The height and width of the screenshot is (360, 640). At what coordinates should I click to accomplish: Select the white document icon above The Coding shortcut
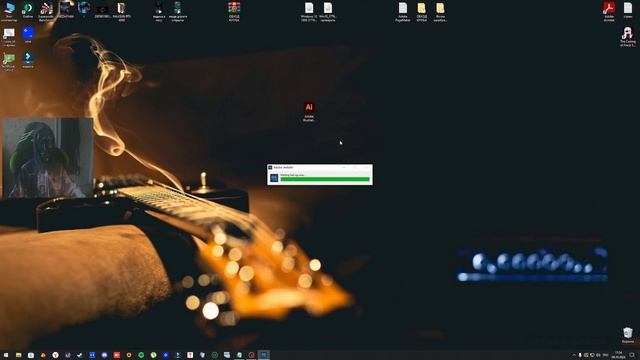pyautogui.click(x=628, y=11)
